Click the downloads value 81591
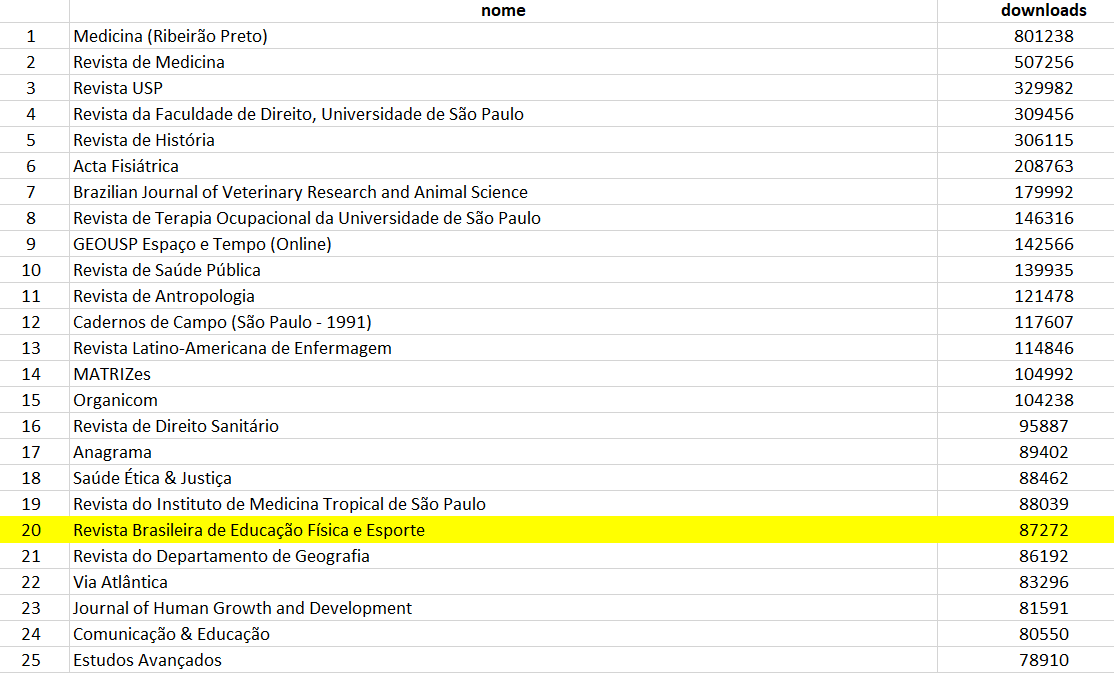The image size is (1114, 673). tap(1043, 608)
